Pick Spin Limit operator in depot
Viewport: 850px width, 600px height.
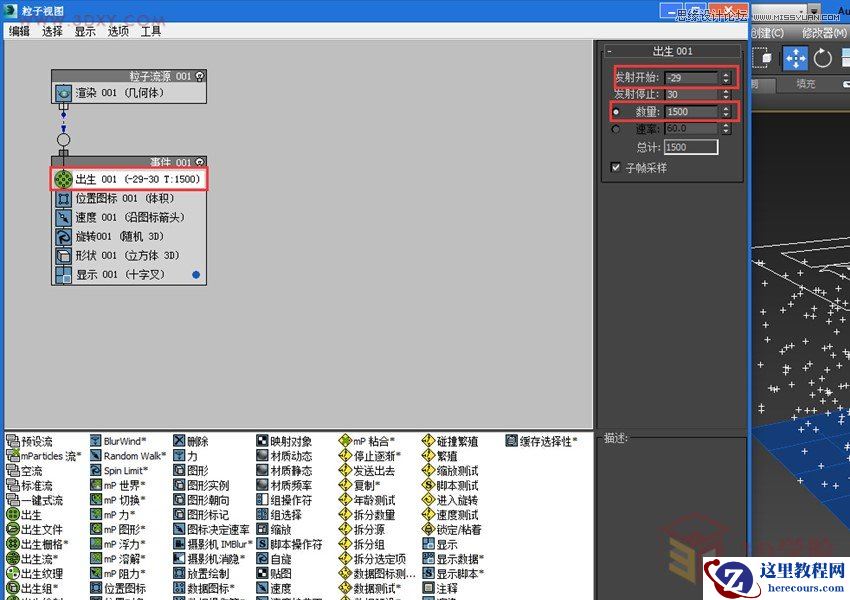click(x=119, y=470)
